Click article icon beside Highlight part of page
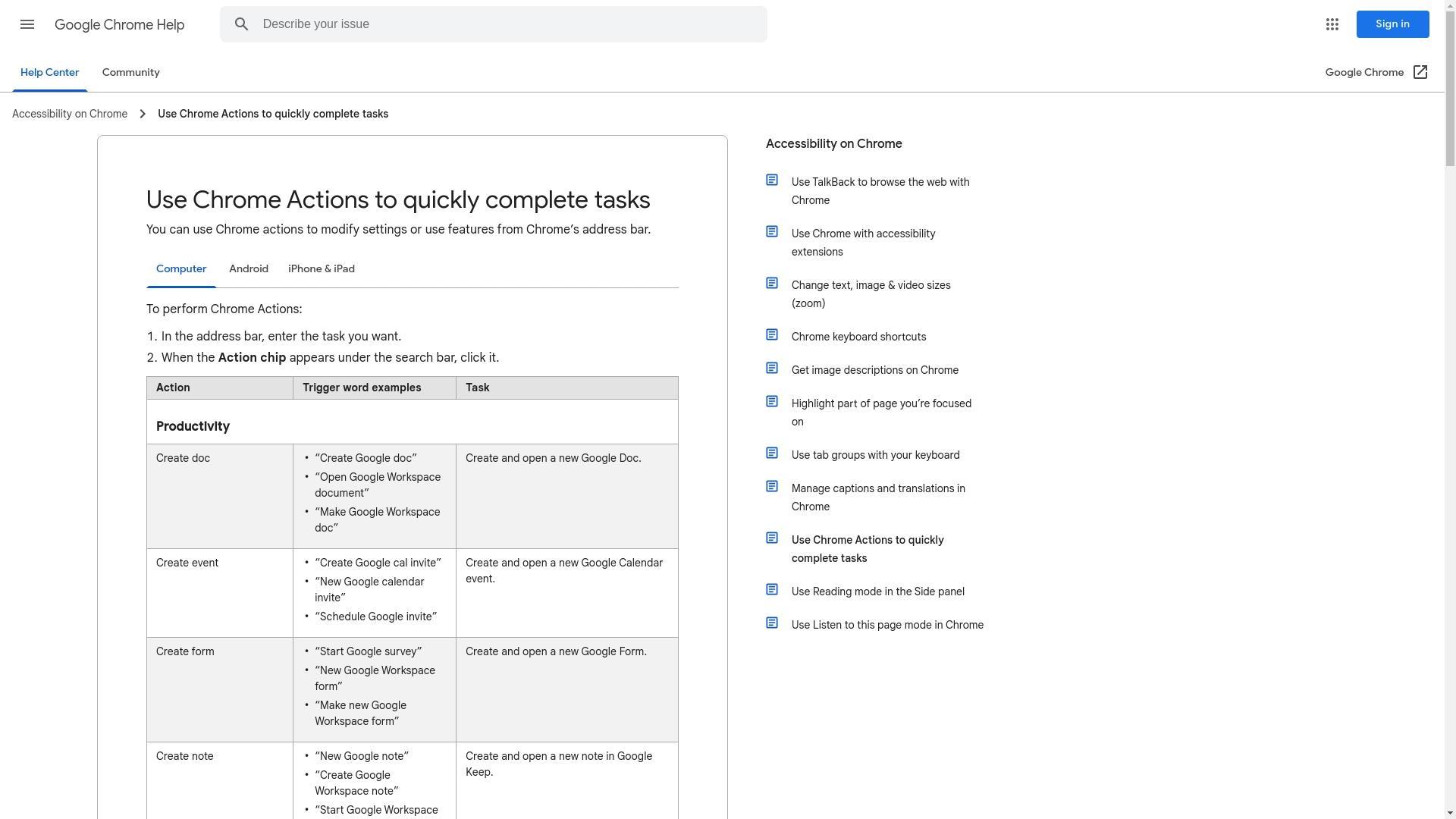The image size is (1456, 819). click(x=772, y=401)
